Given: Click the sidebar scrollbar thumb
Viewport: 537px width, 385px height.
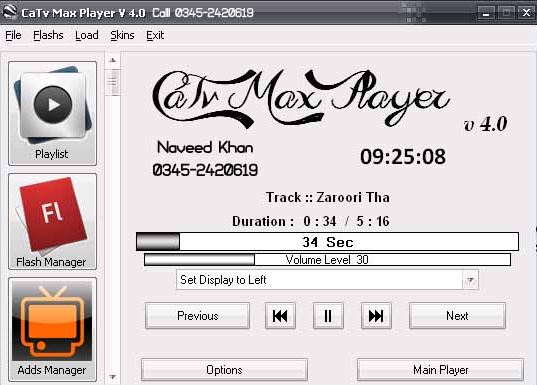Looking at the screenshot, I should coord(113,82).
